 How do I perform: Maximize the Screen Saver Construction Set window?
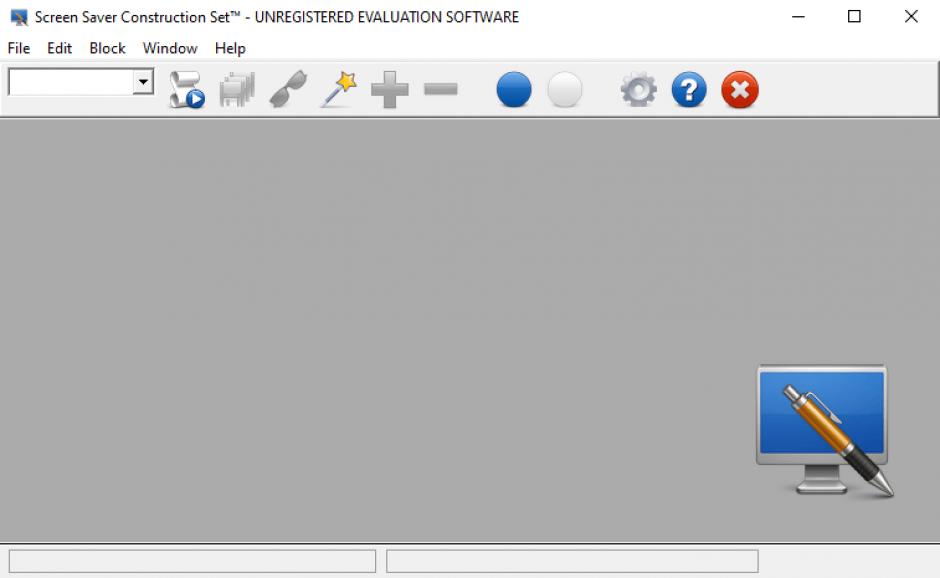point(854,17)
